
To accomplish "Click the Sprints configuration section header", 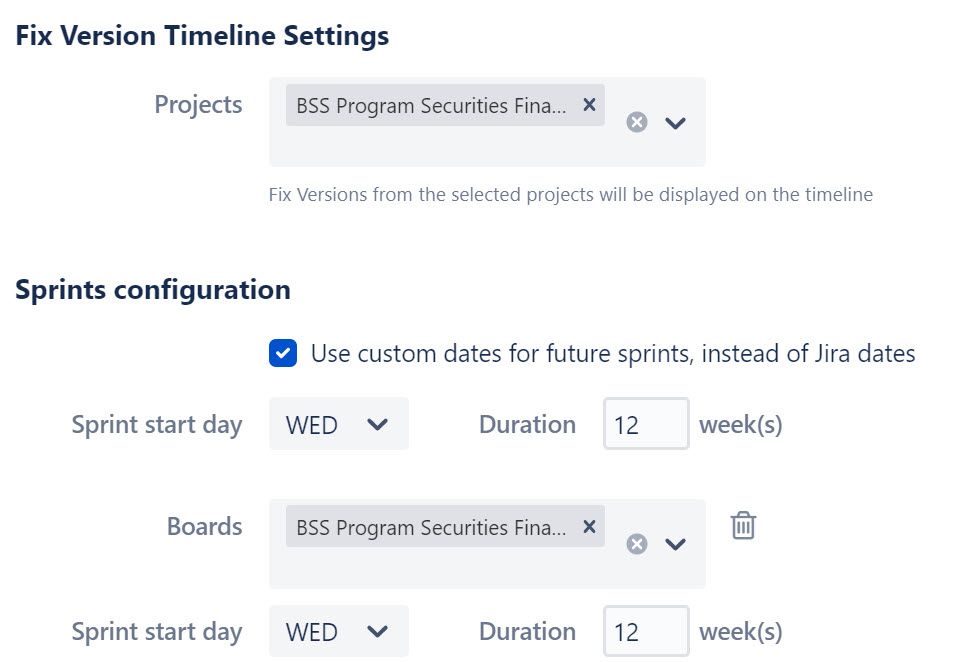I will (153, 289).
